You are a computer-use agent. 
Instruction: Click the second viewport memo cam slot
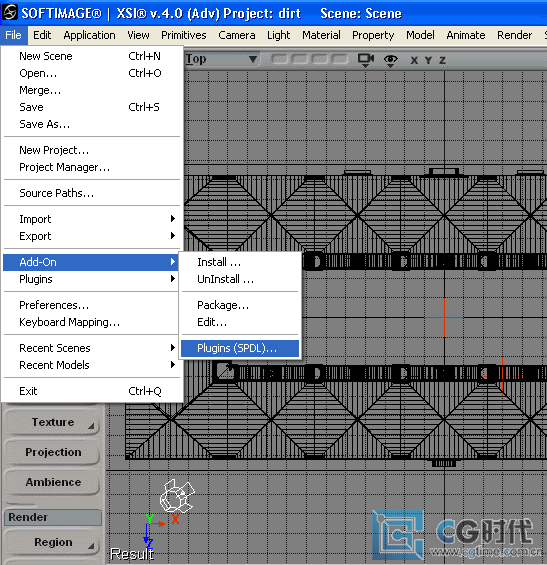coord(299,59)
